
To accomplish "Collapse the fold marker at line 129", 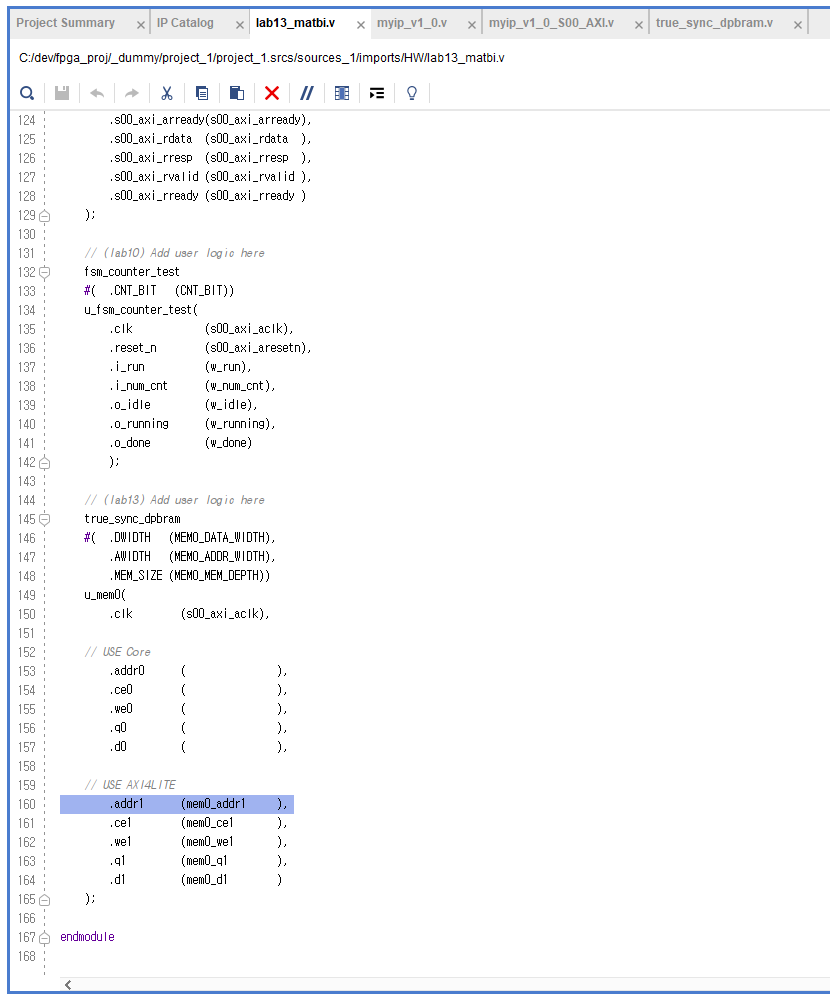I will point(45,216).
